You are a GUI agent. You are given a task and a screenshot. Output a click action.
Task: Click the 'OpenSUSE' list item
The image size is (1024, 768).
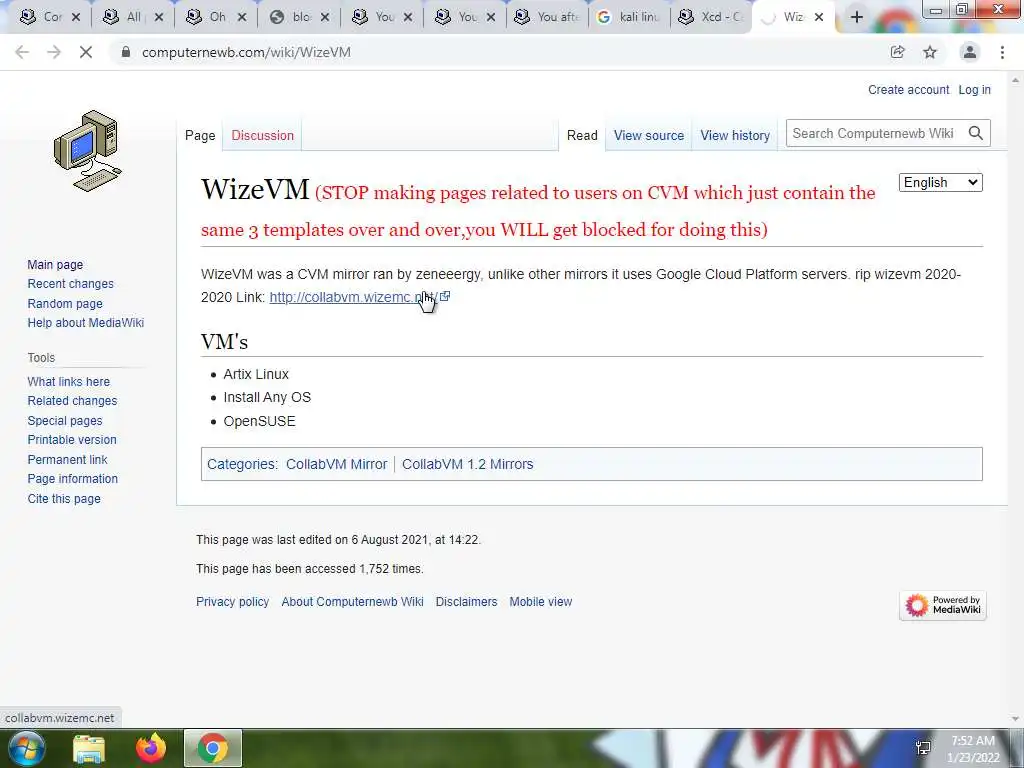259,421
